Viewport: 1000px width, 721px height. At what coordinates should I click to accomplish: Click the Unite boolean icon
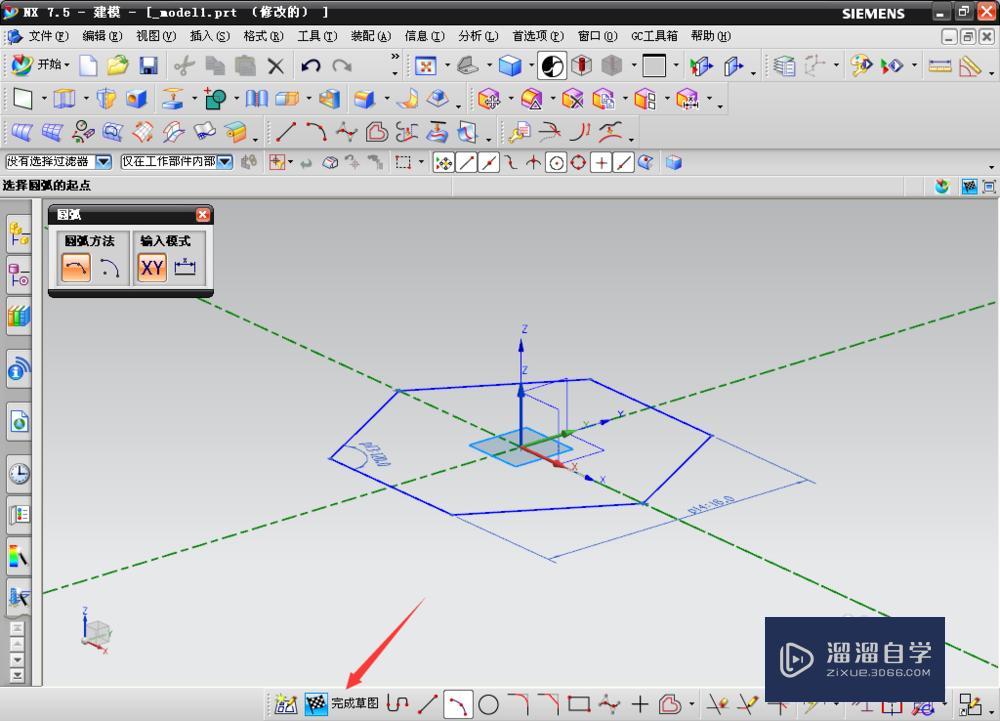click(215, 99)
